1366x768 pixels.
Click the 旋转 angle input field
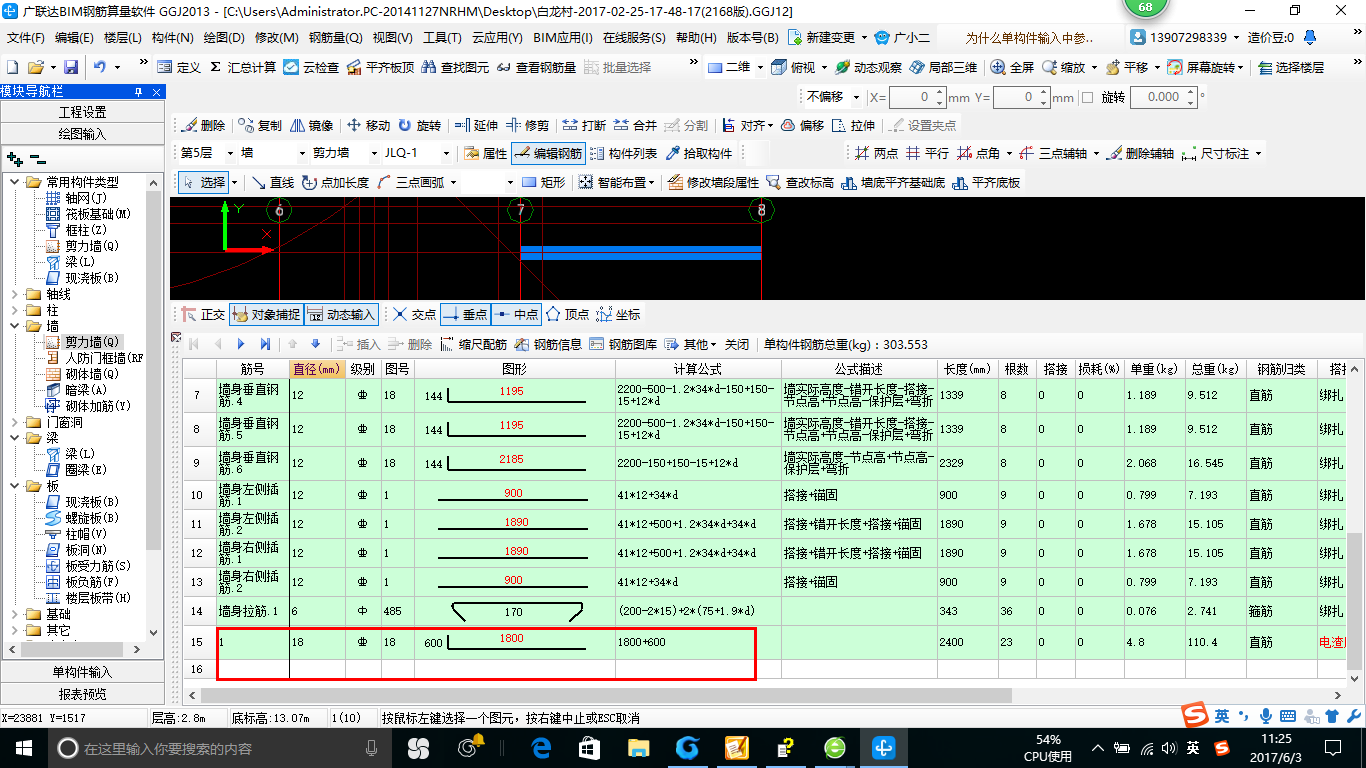pos(1163,97)
